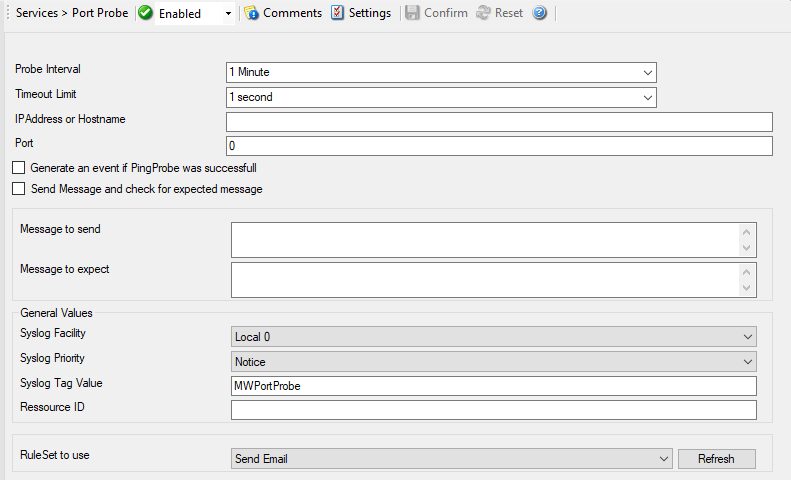Focus the Port number field
The height and width of the screenshot is (480, 791).
(x=499, y=146)
